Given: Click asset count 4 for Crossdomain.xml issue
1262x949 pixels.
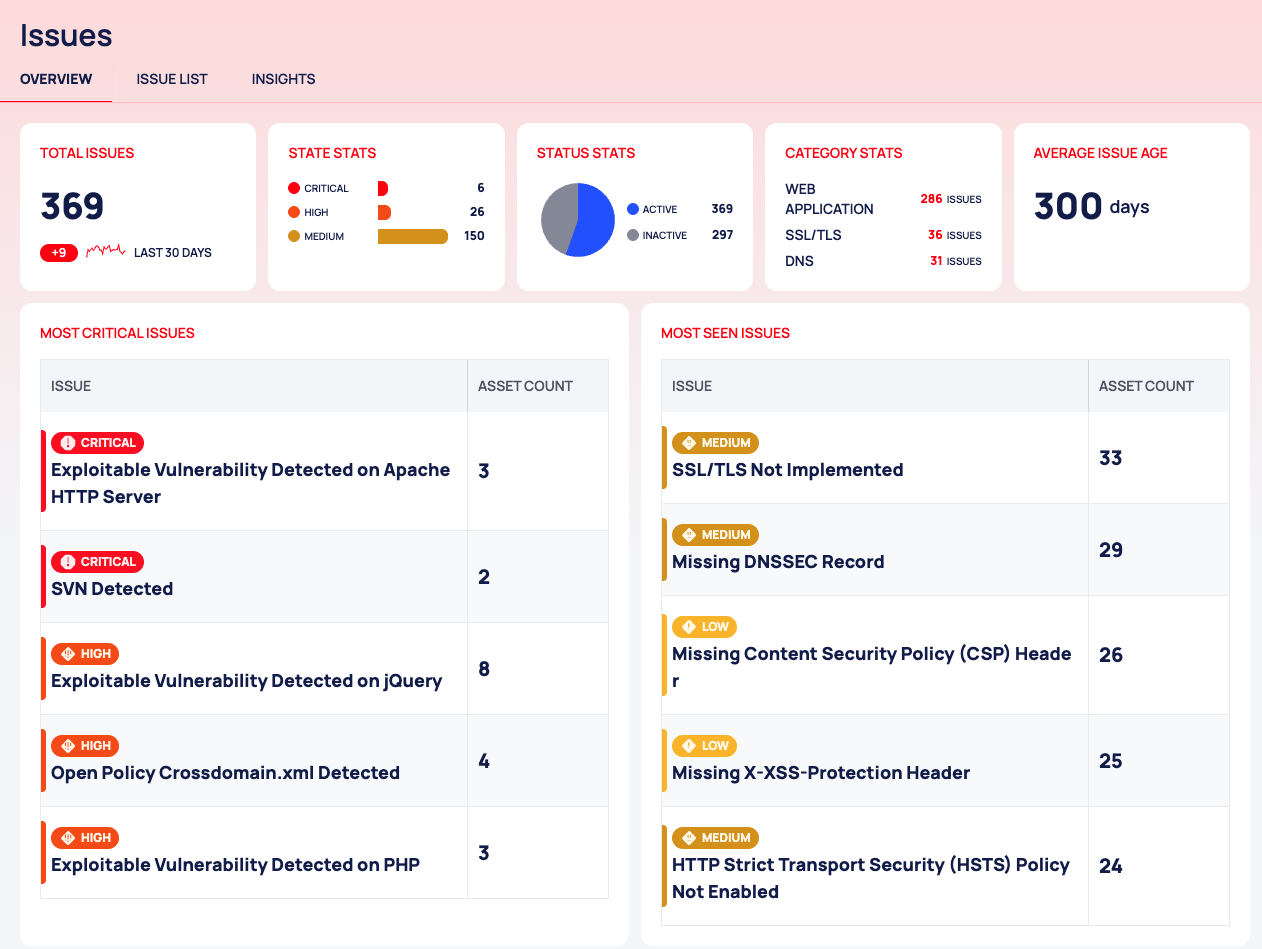Looking at the screenshot, I should tap(484, 761).
